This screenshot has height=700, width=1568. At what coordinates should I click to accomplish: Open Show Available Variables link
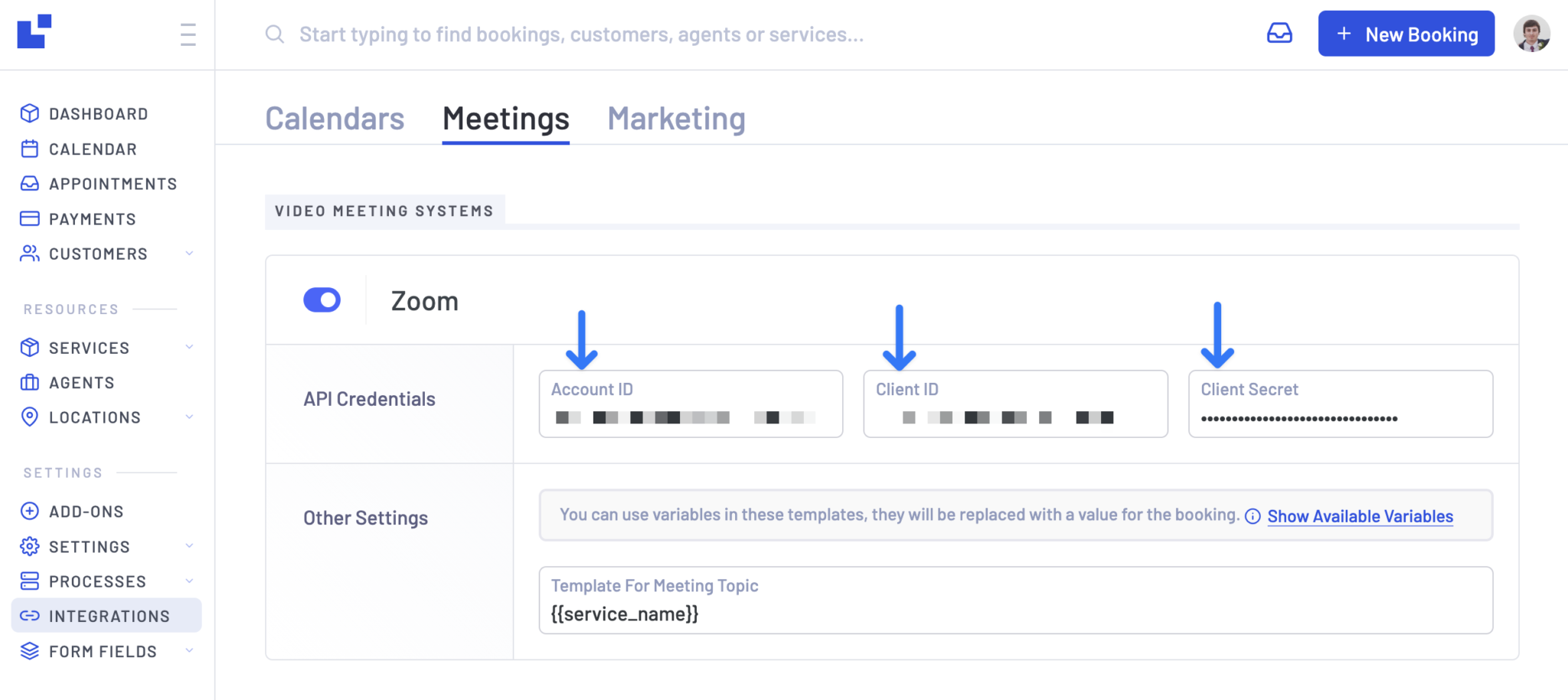[x=1359, y=516]
